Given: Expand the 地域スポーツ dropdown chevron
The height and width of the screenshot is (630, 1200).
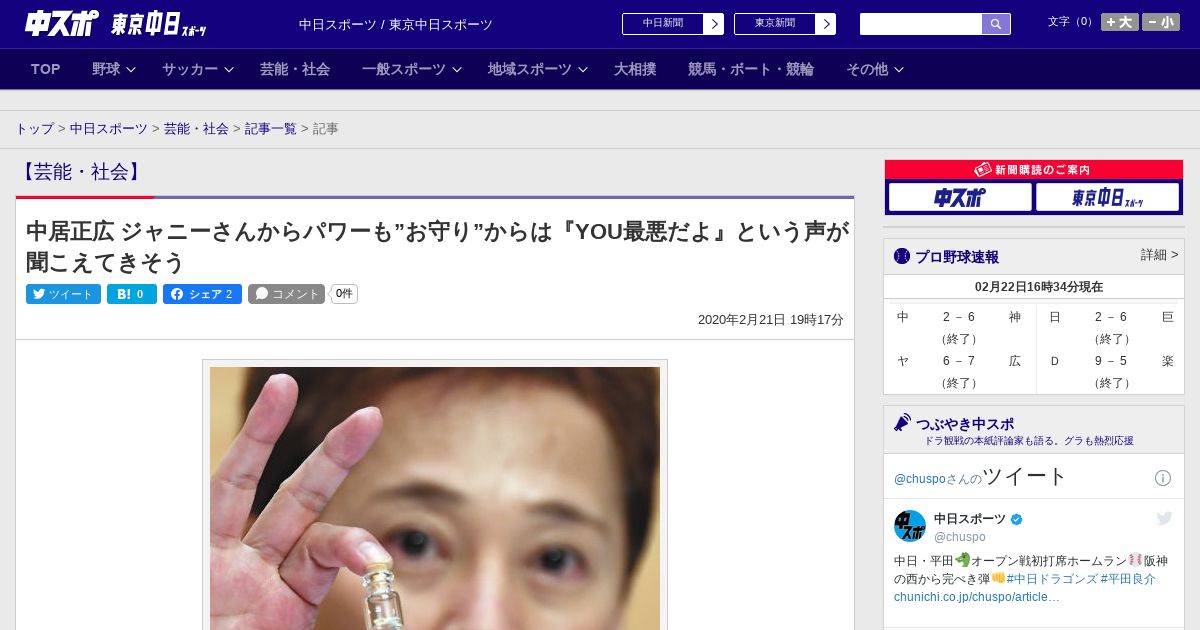Looking at the screenshot, I should point(583,70).
